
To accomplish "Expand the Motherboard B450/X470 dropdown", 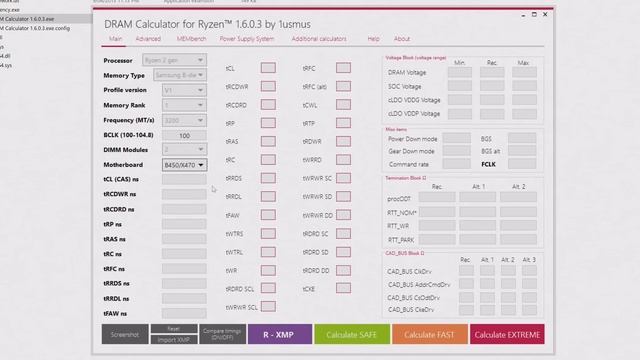I will (x=184, y=164).
